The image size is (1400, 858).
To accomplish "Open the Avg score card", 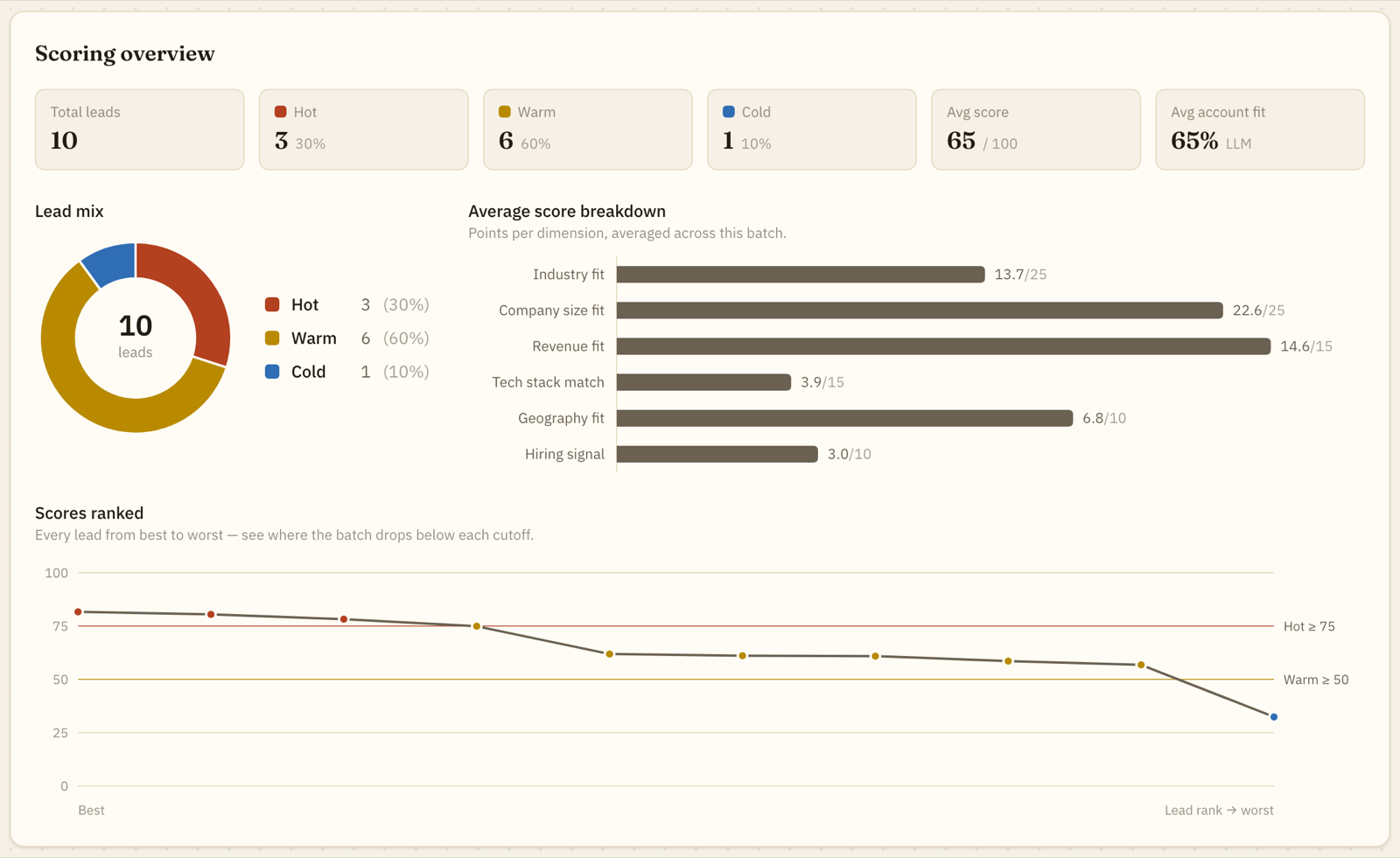I will [1036, 129].
